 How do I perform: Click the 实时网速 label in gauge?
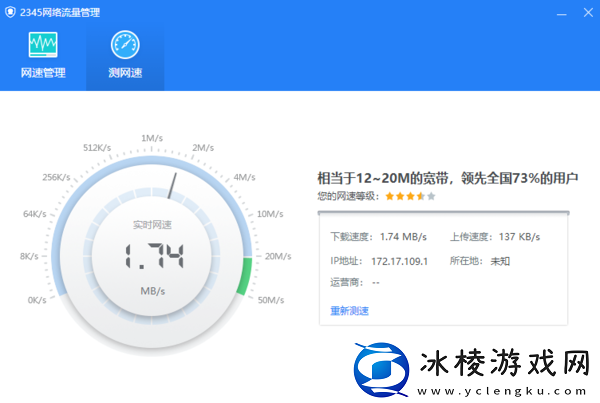click(152, 225)
